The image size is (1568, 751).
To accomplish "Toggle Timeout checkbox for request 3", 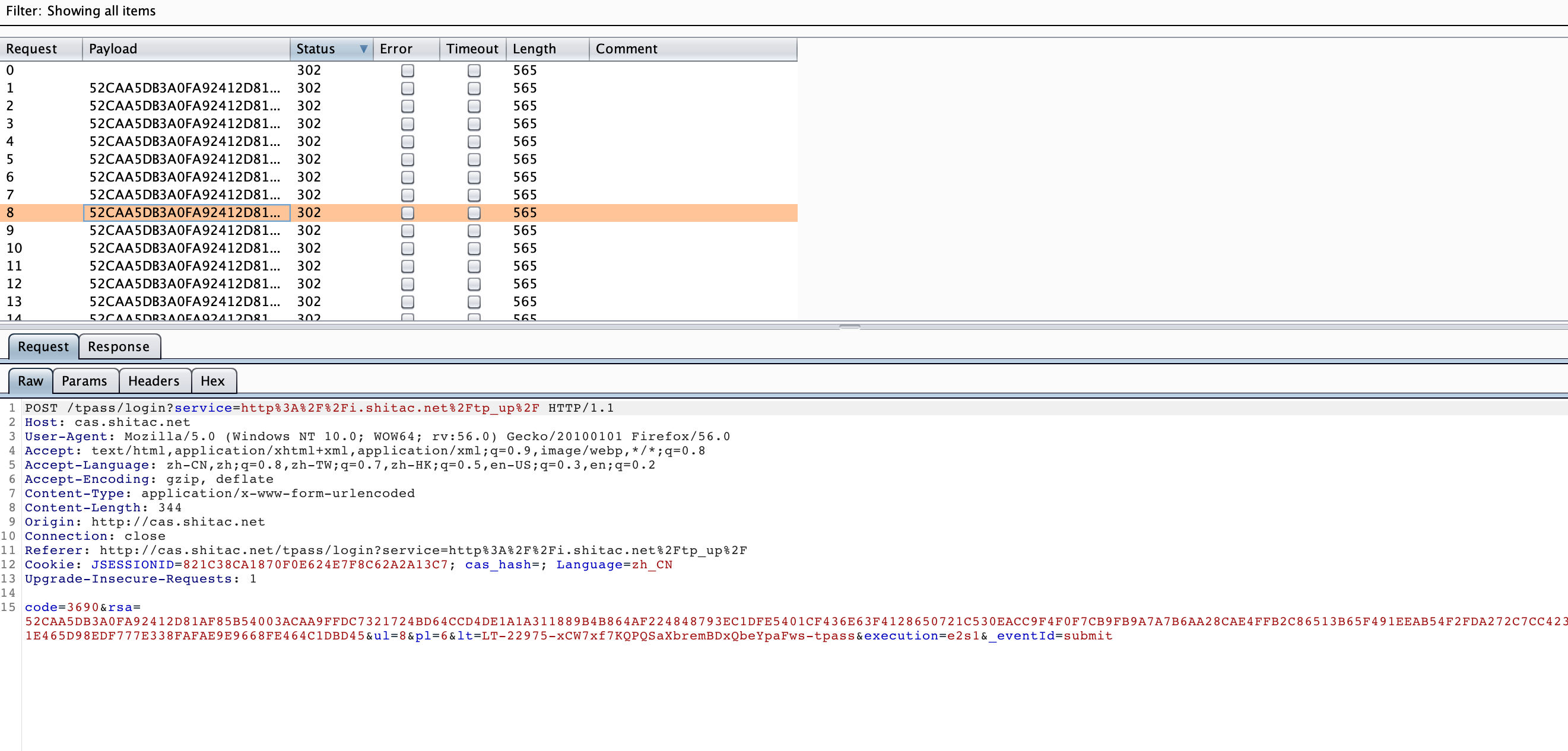I will 474,124.
